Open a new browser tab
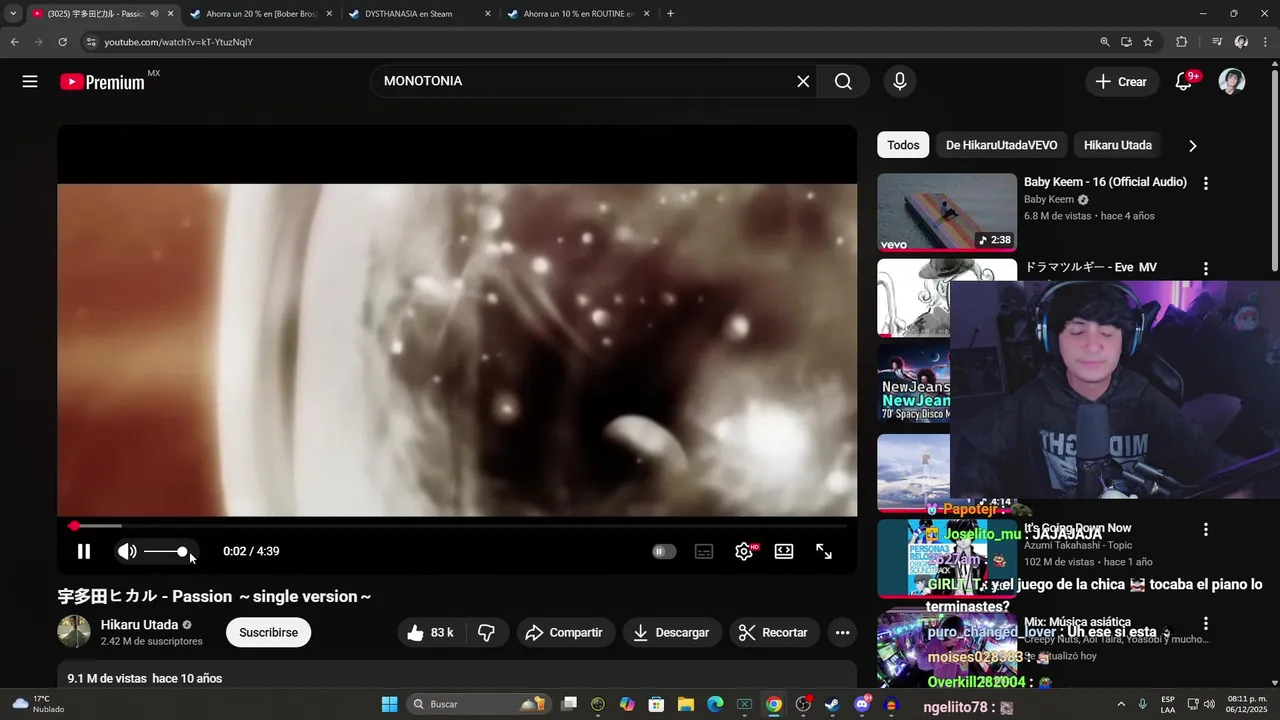1280x720 pixels. click(x=670, y=14)
